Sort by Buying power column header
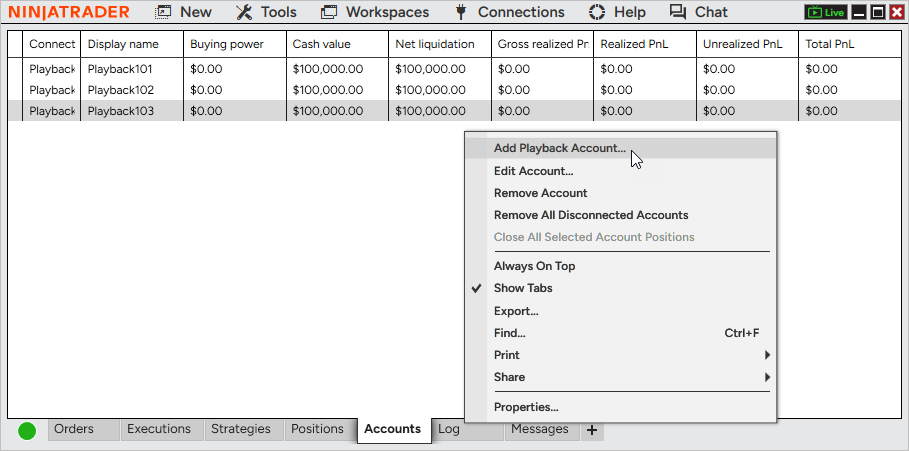Viewport: 909px width, 451px height. [235, 44]
